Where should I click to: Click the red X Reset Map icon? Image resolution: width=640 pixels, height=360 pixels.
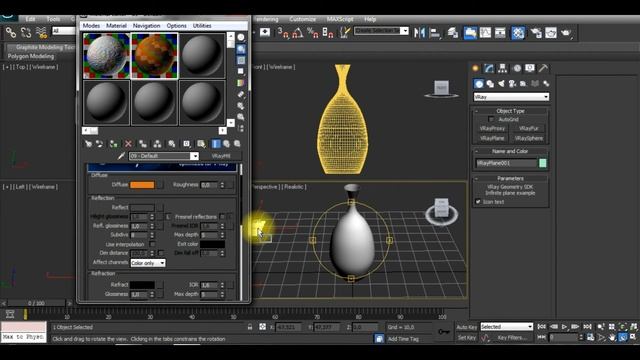click(x=128, y=144)
